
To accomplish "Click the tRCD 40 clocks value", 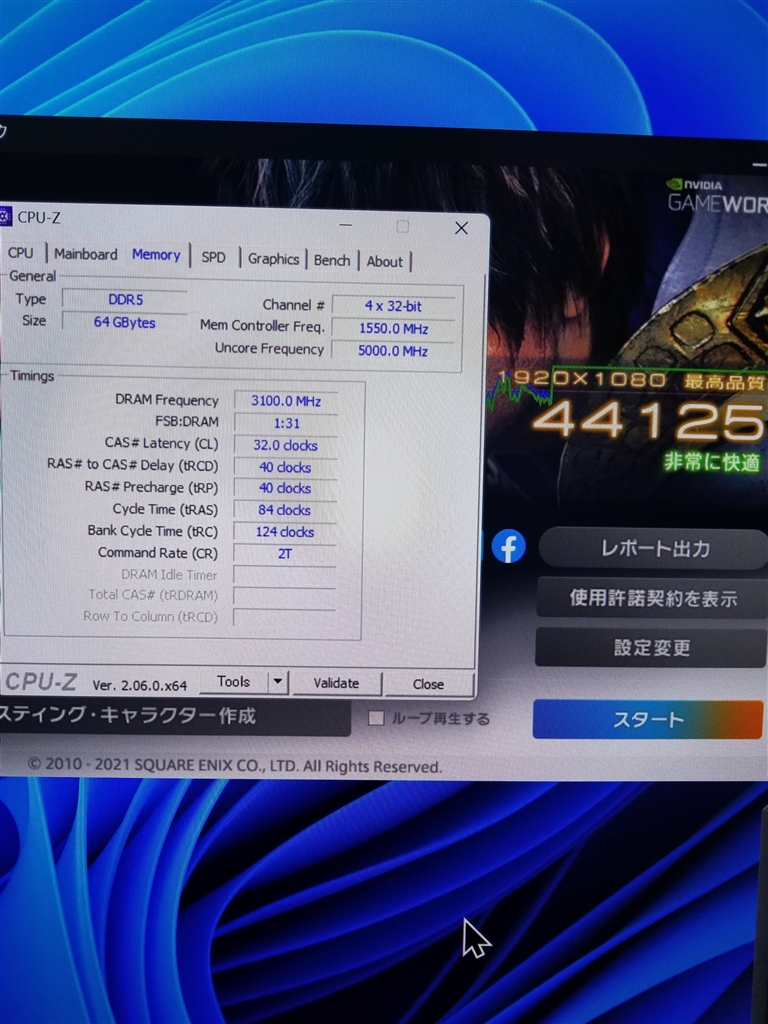I will coord(285,467).
